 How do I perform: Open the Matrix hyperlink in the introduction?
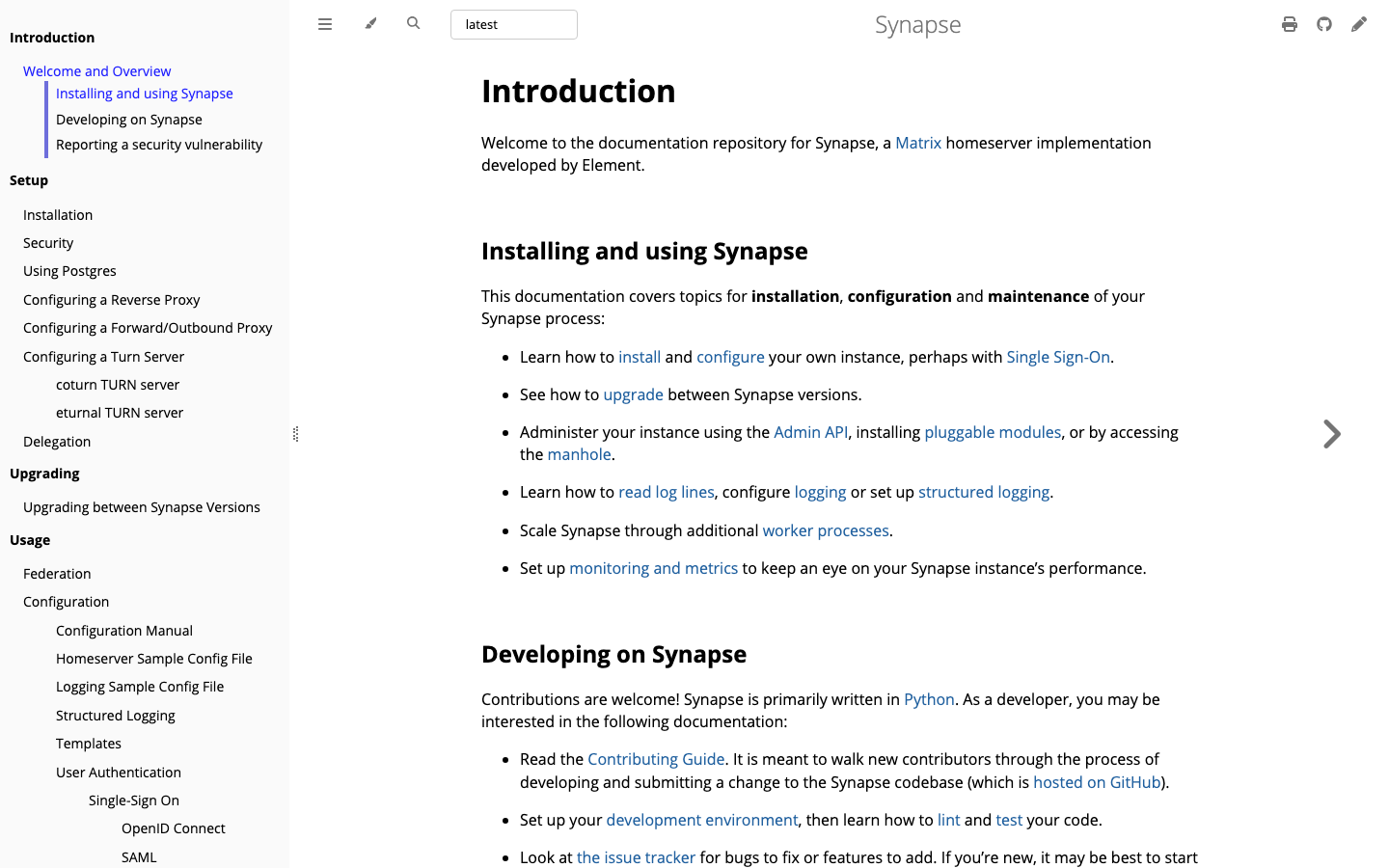click(917, 142)
